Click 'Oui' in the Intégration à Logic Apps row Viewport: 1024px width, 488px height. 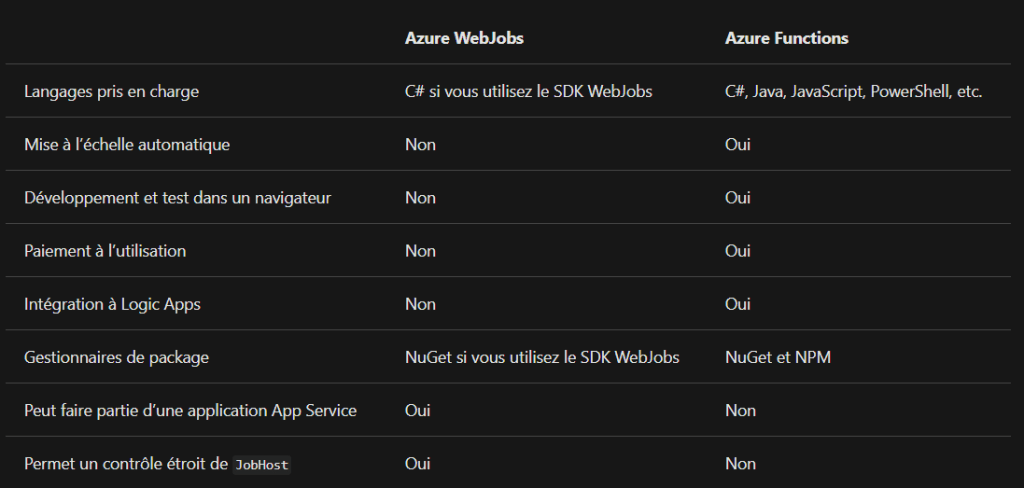(737, 304)
